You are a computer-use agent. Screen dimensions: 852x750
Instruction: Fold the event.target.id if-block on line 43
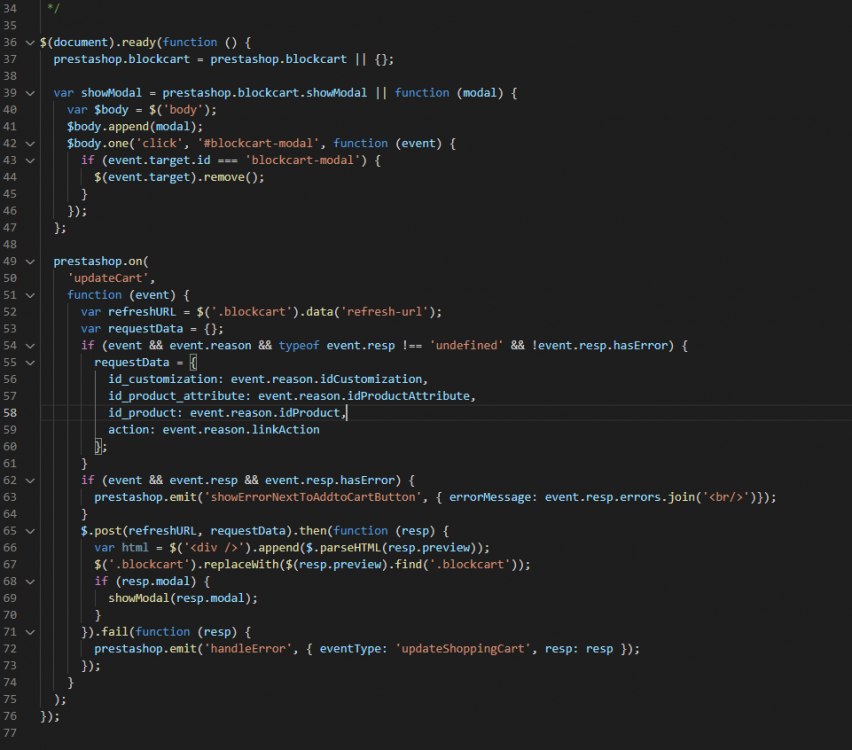pyautogui.click(x=30, y=160)
